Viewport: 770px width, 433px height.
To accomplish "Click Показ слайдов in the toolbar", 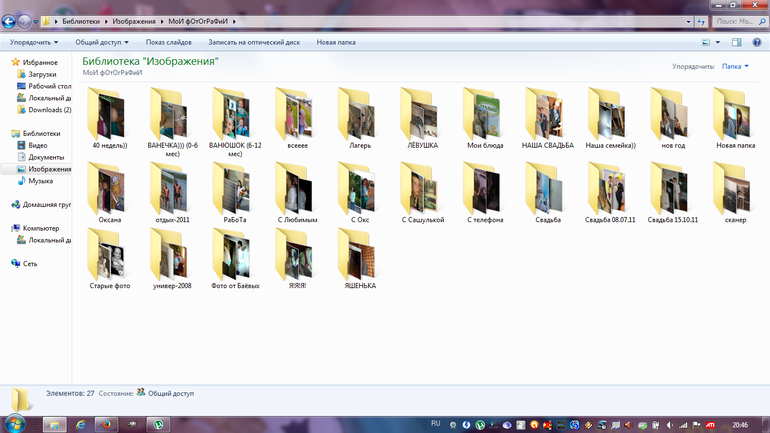I will click(x=168, y=43).
